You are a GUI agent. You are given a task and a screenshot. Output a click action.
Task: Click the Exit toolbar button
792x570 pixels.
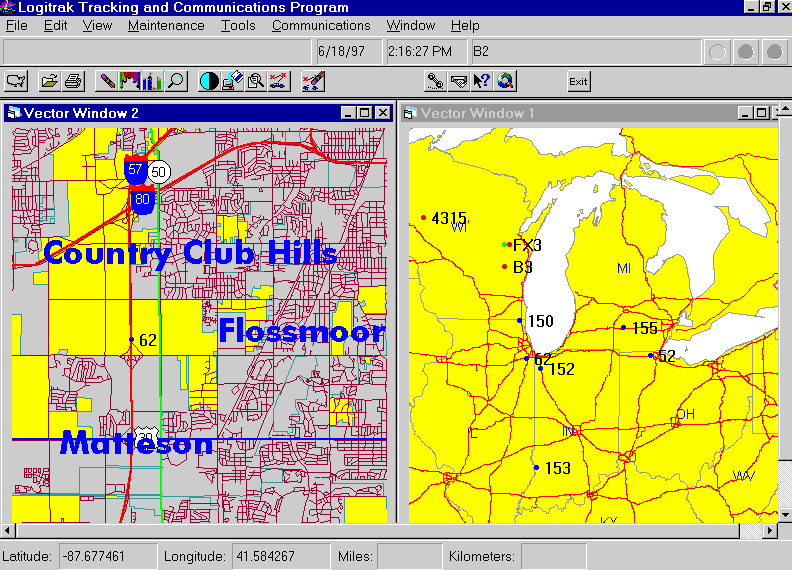[578, 81]
